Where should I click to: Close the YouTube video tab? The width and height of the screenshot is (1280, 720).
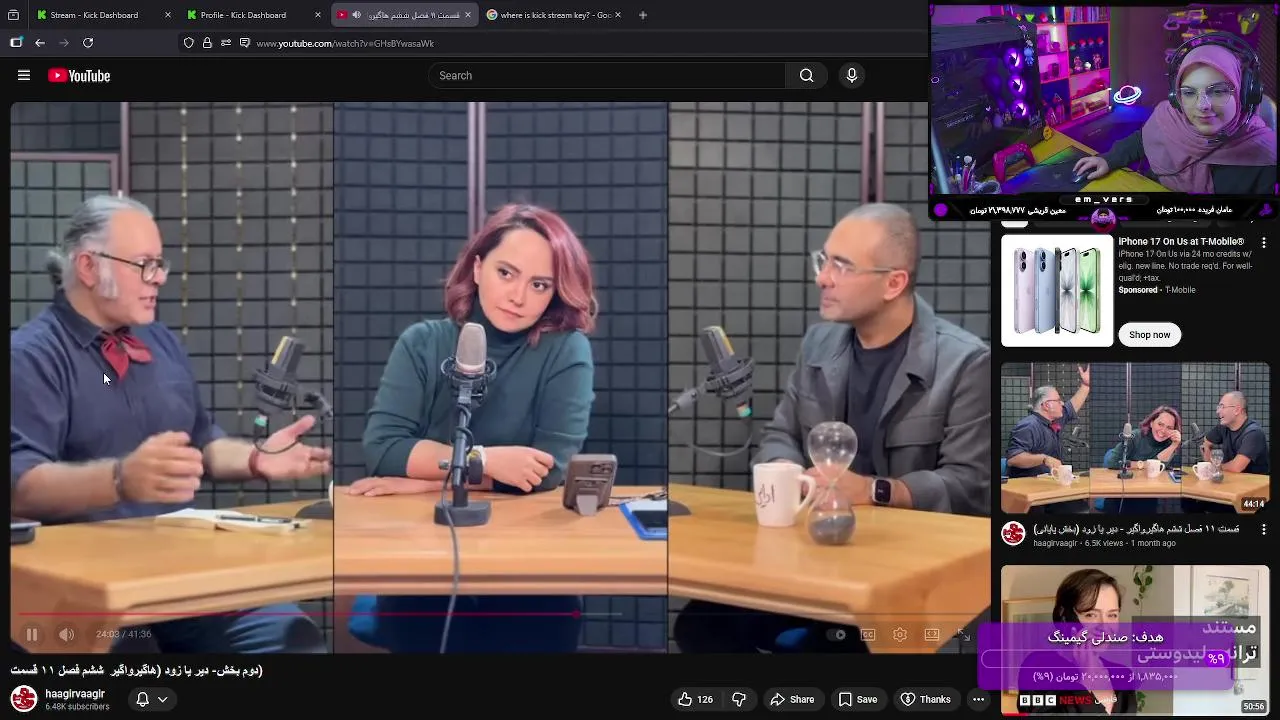[468, 15]
